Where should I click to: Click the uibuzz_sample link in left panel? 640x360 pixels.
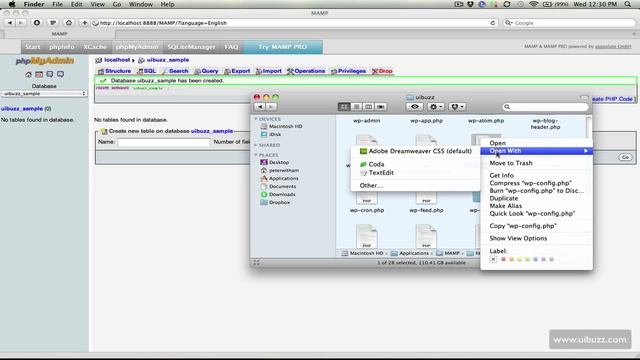click(22, 109)
